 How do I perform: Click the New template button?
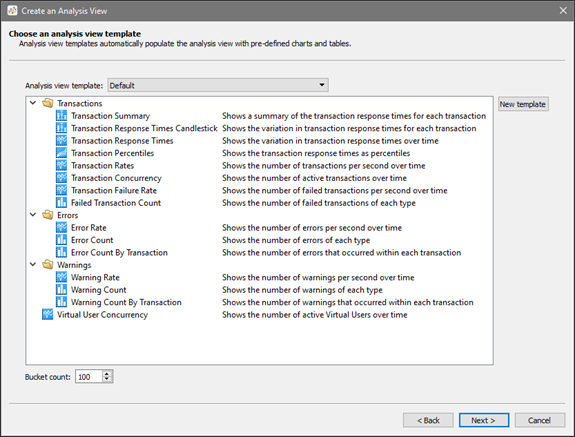(523, 104)
